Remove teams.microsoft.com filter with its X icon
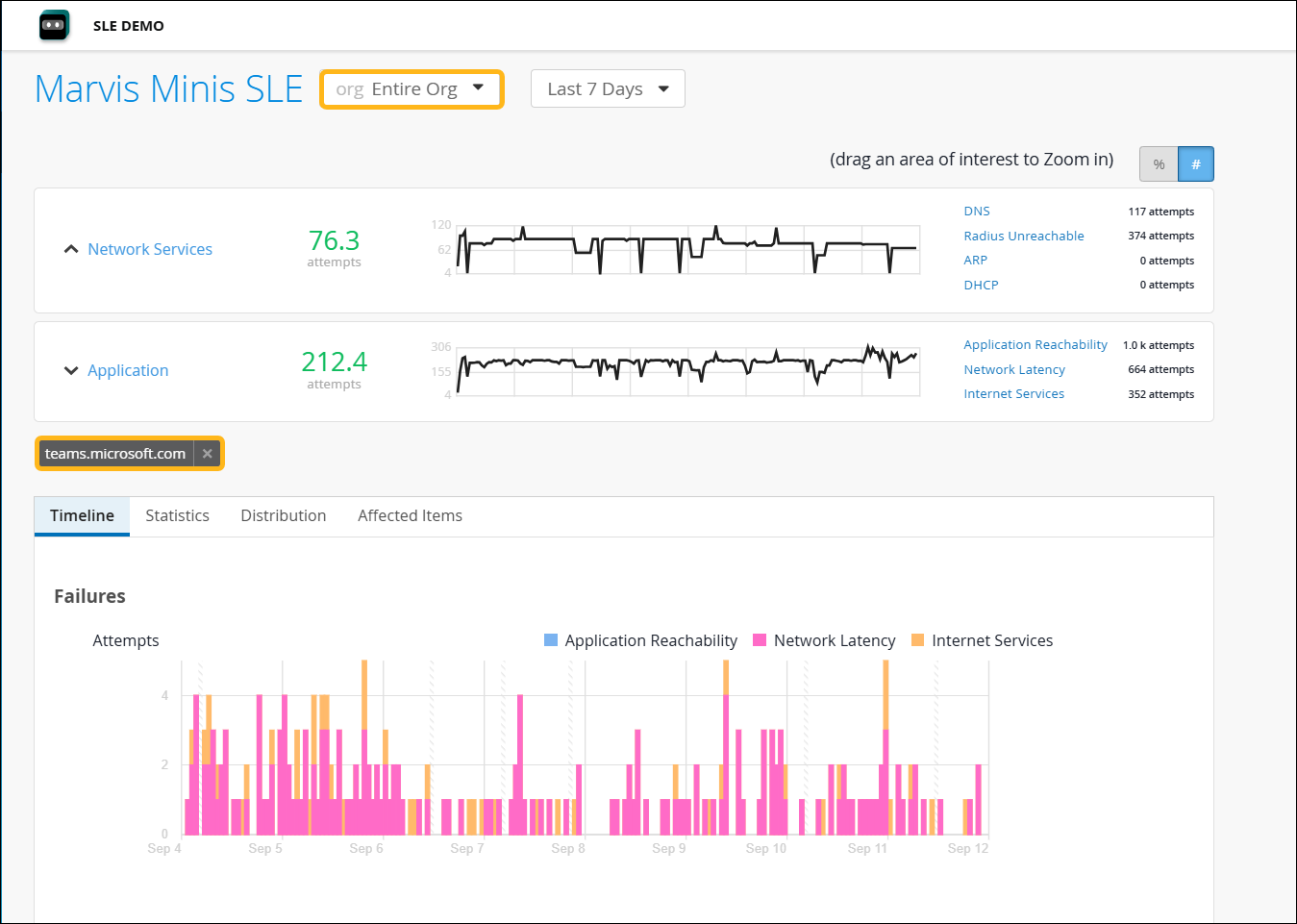Image resolution: width=1297 pixels, height=924 pixels. coord(207,453)
